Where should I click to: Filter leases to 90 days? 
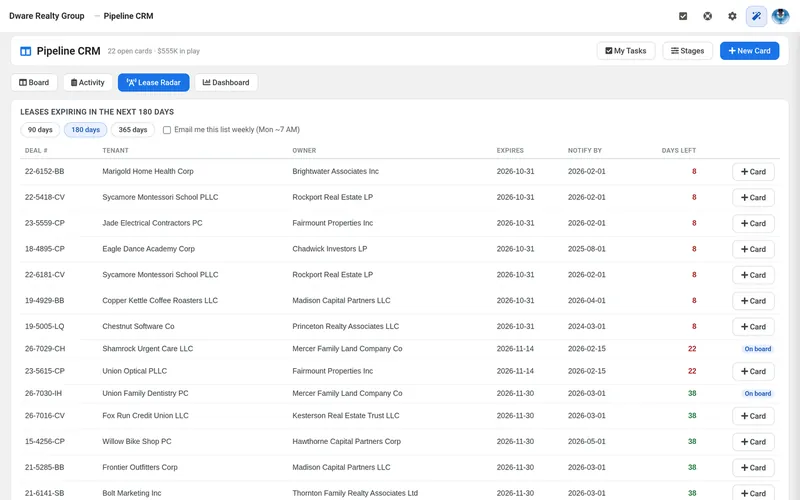click(x=40, y=130)
